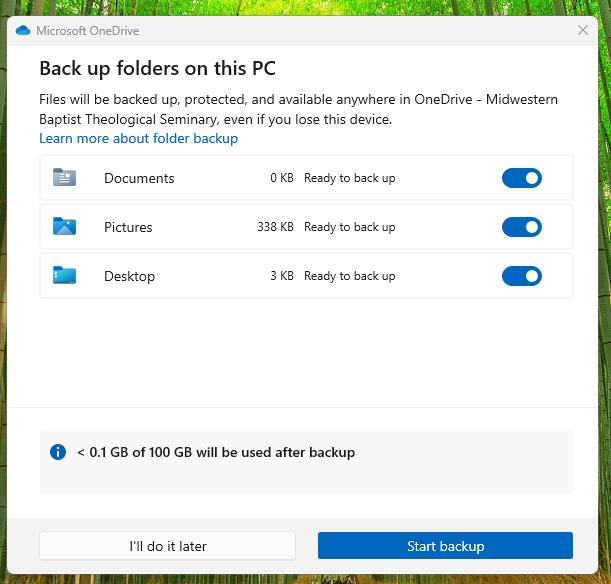Click the Desktop 3 KB size text
Screen dimensions: 611x584
[281, 276]
